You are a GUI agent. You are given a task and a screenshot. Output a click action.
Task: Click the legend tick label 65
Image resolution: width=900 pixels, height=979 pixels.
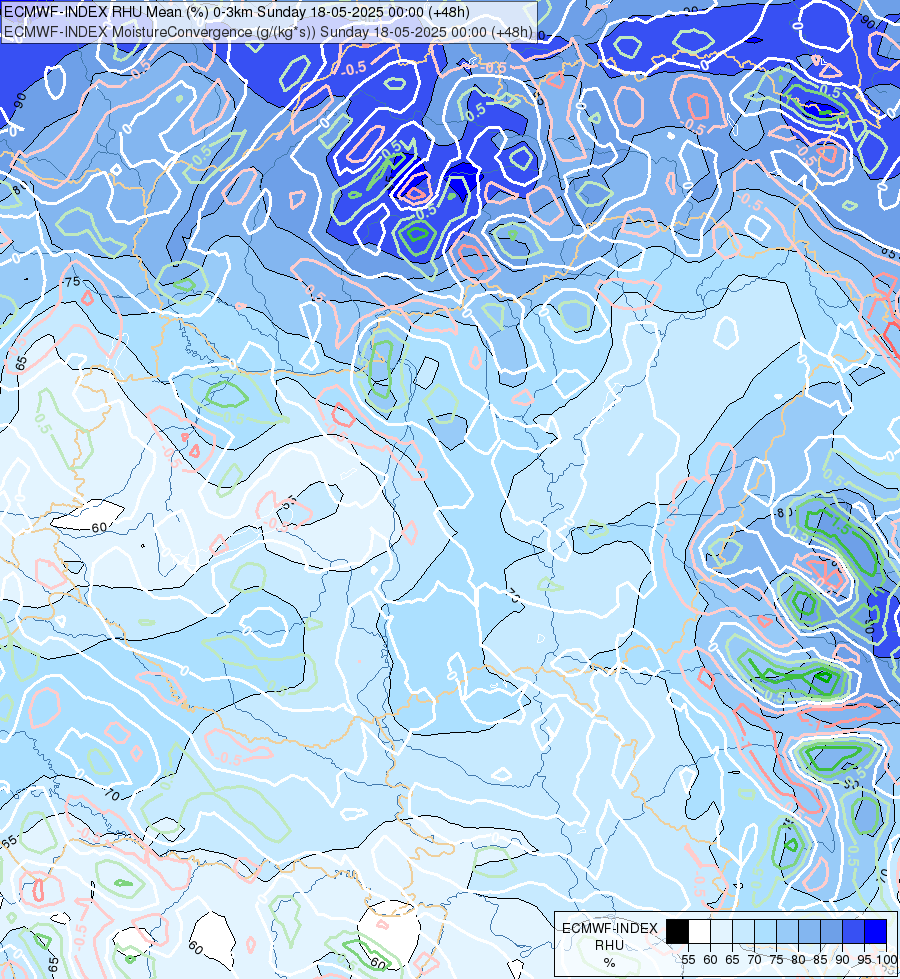click(732, 960)
